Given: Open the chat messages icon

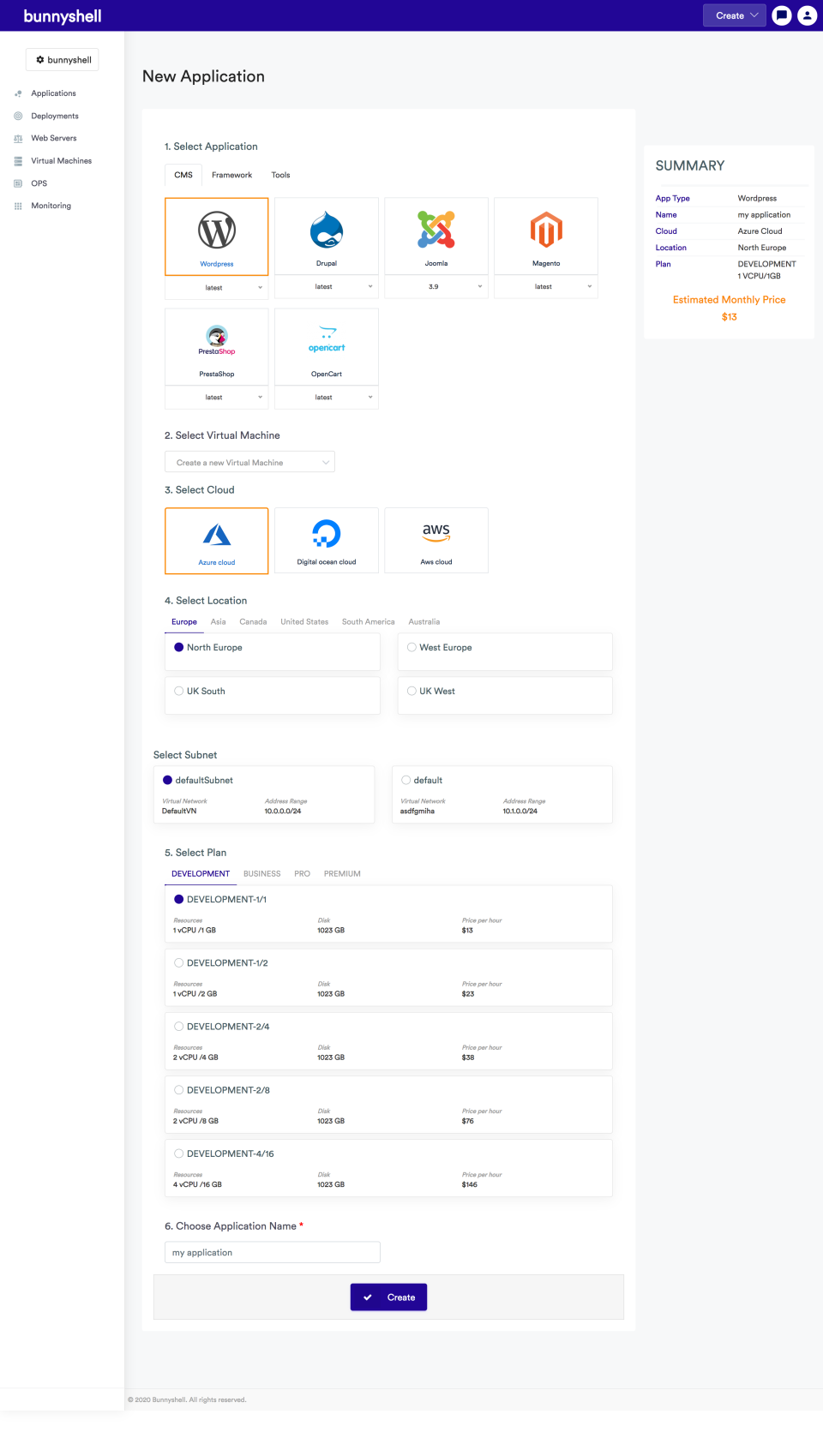Looking at the screenshot, I should [x=781, y=15].
